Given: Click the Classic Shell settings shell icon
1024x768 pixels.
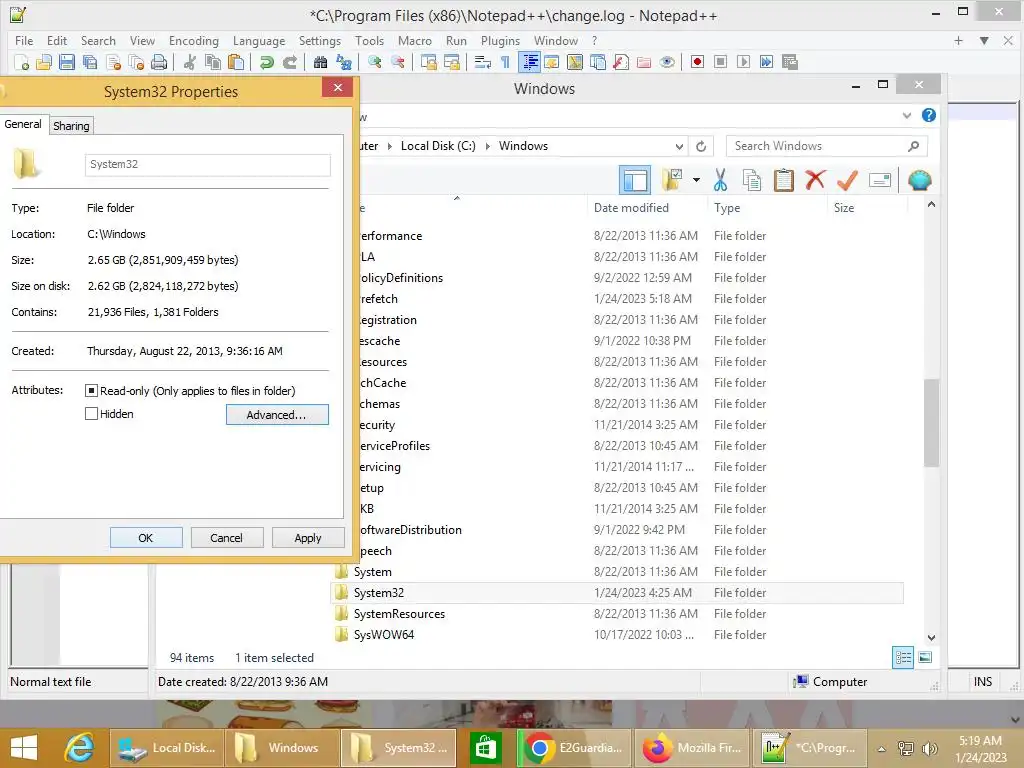Looking at the screenshot, I should (x=920, y=180).
